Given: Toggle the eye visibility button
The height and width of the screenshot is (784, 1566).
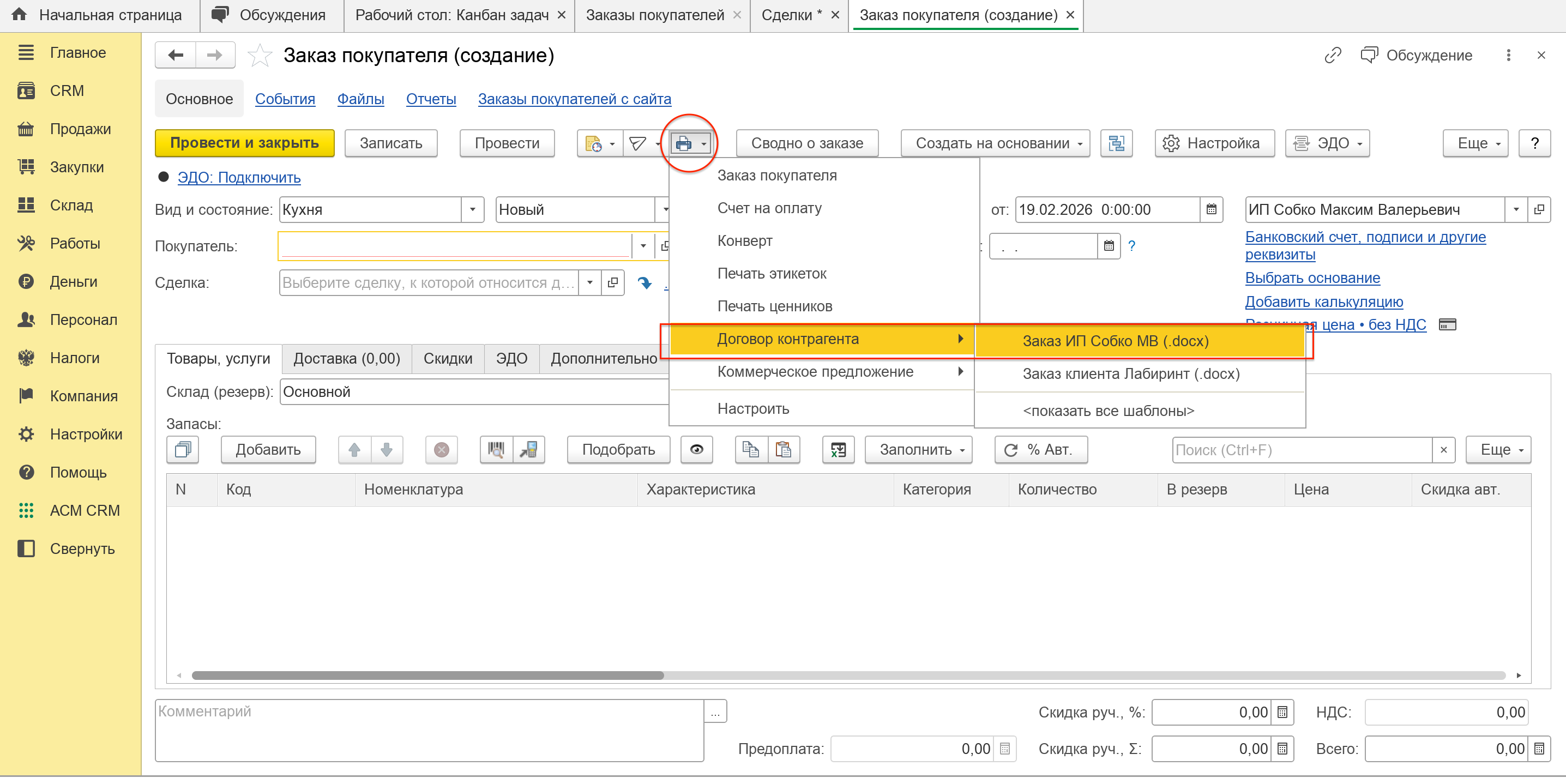Looking at the screenshot, I should [697, 450].
